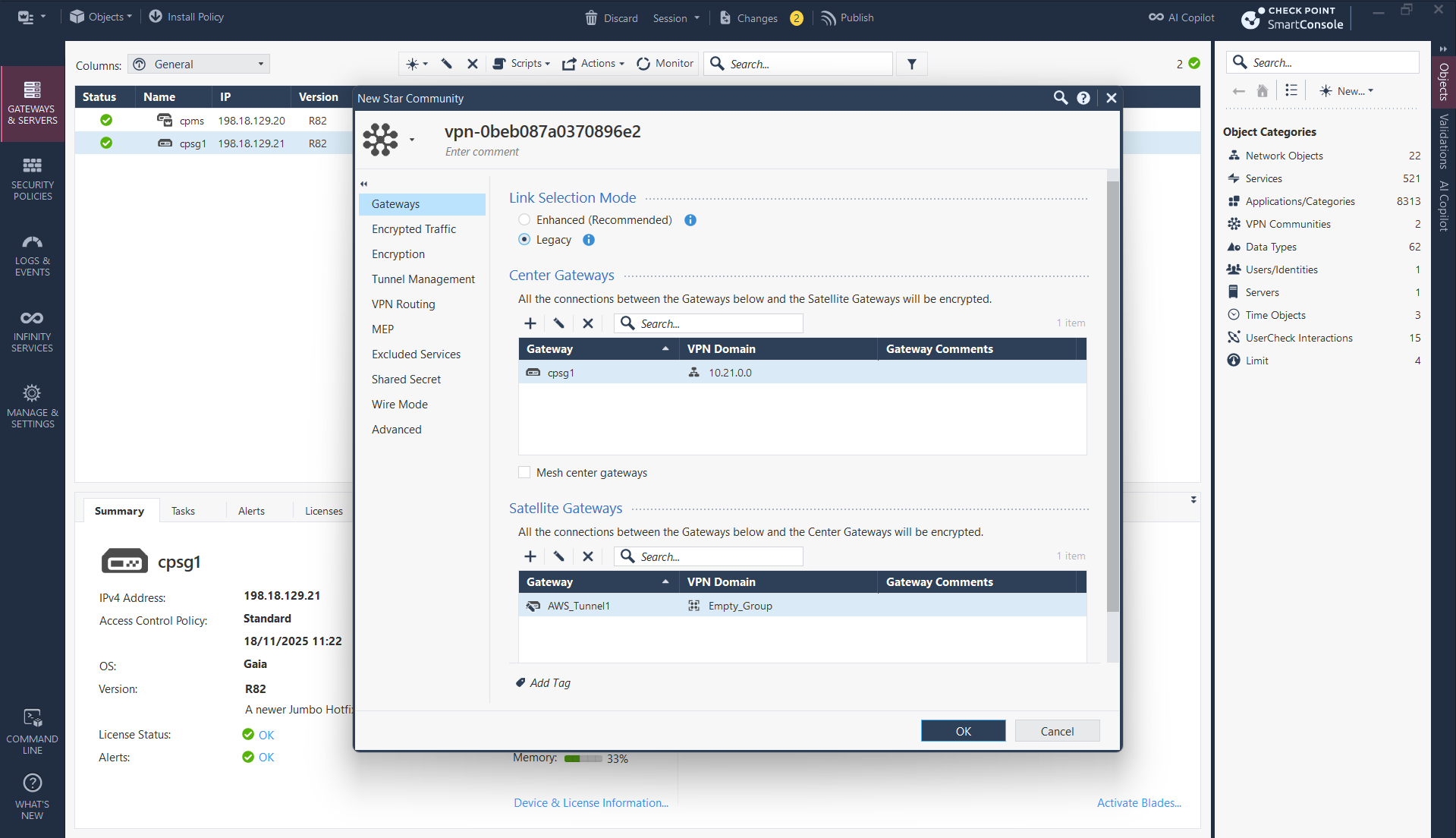Image resolution: width=1456 pixels, height=838 pixels.
Task: Open help in New Star Community dialog
Action: coord(1083,98)
